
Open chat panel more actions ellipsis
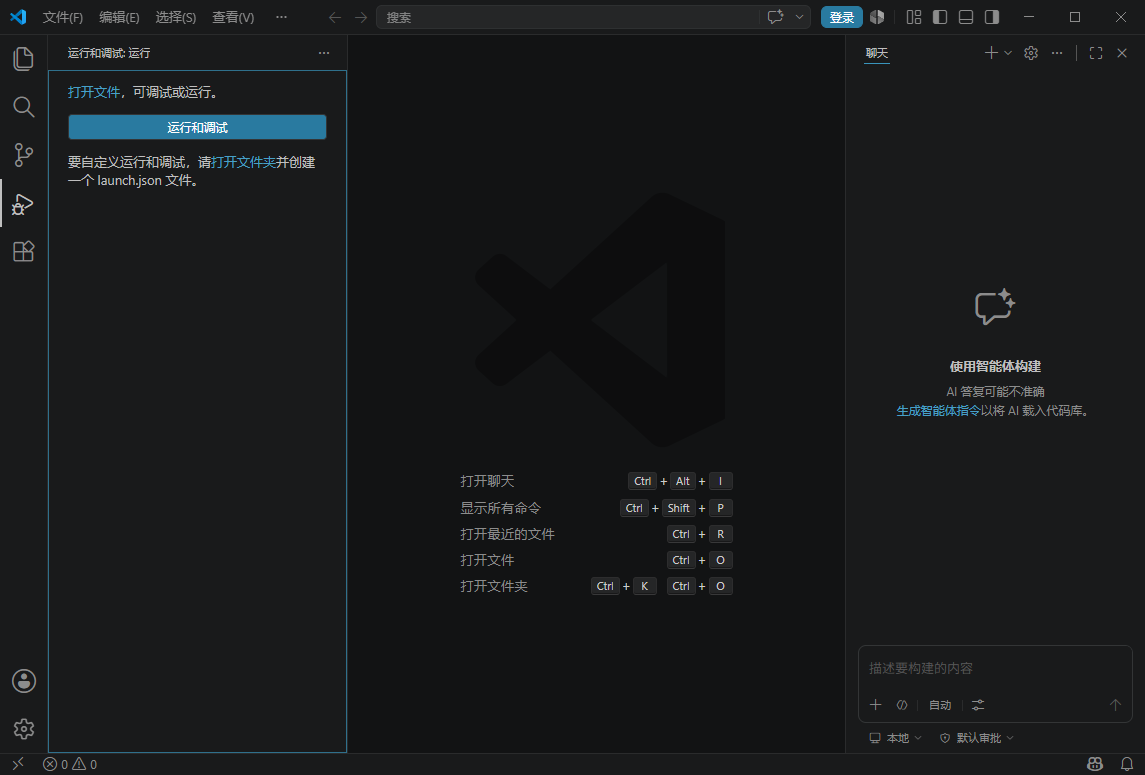(x=1057, y=53)
